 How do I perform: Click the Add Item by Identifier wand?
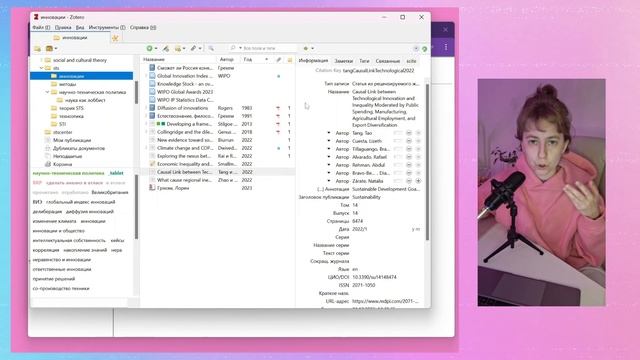click(x=166, y=49)
